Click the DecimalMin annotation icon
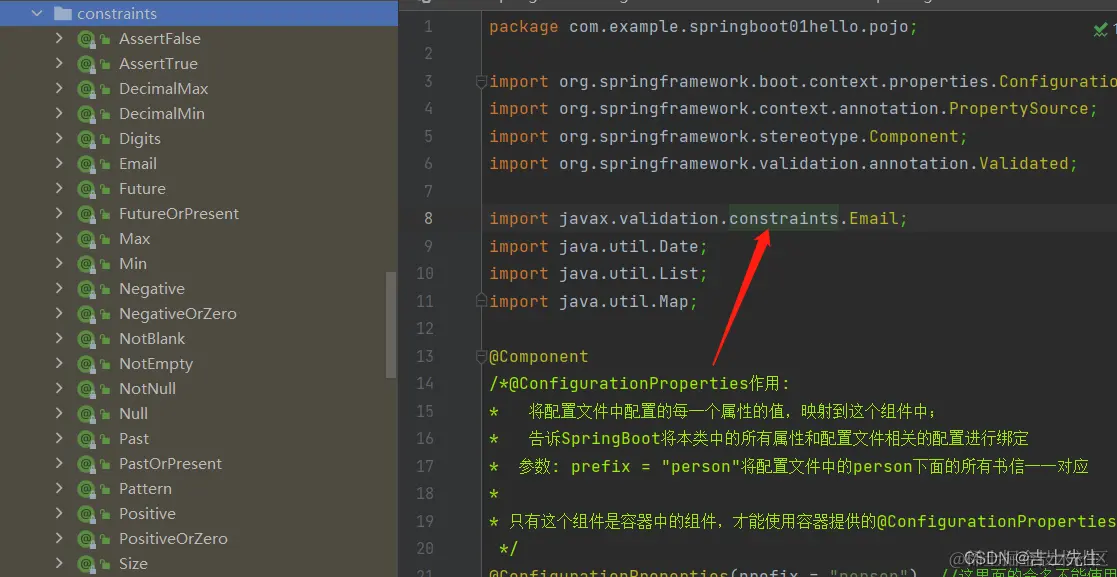 coord(86,114)
